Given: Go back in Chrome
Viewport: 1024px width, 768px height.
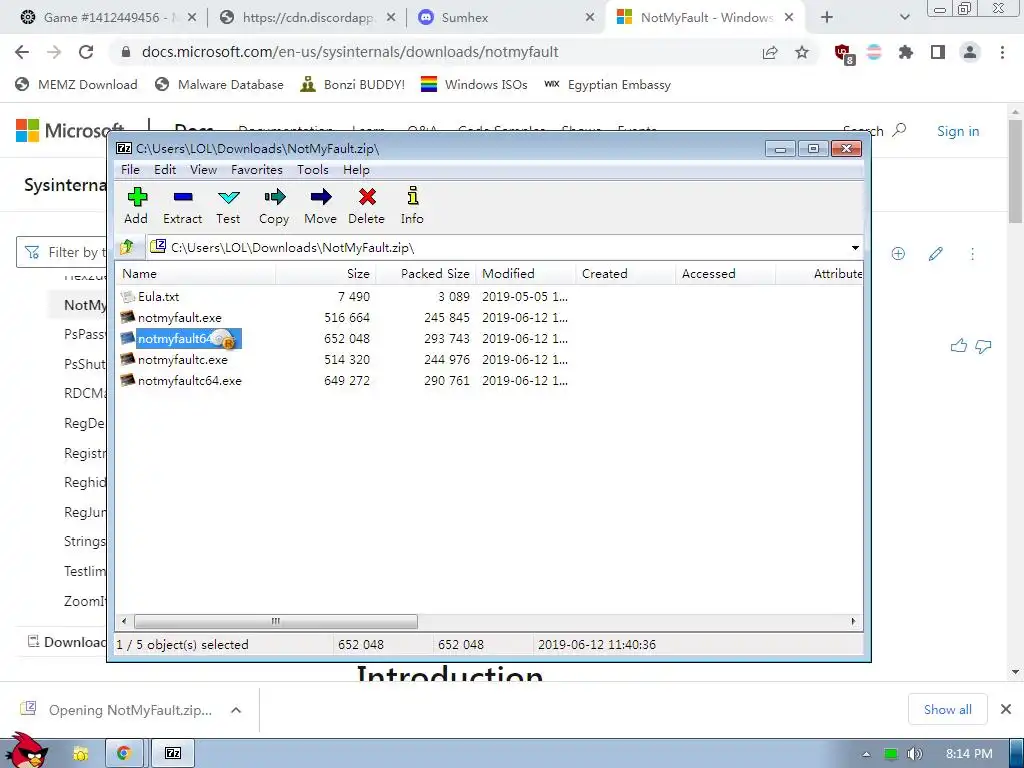Looking at the screenshot, I should (x=22, y=52).
